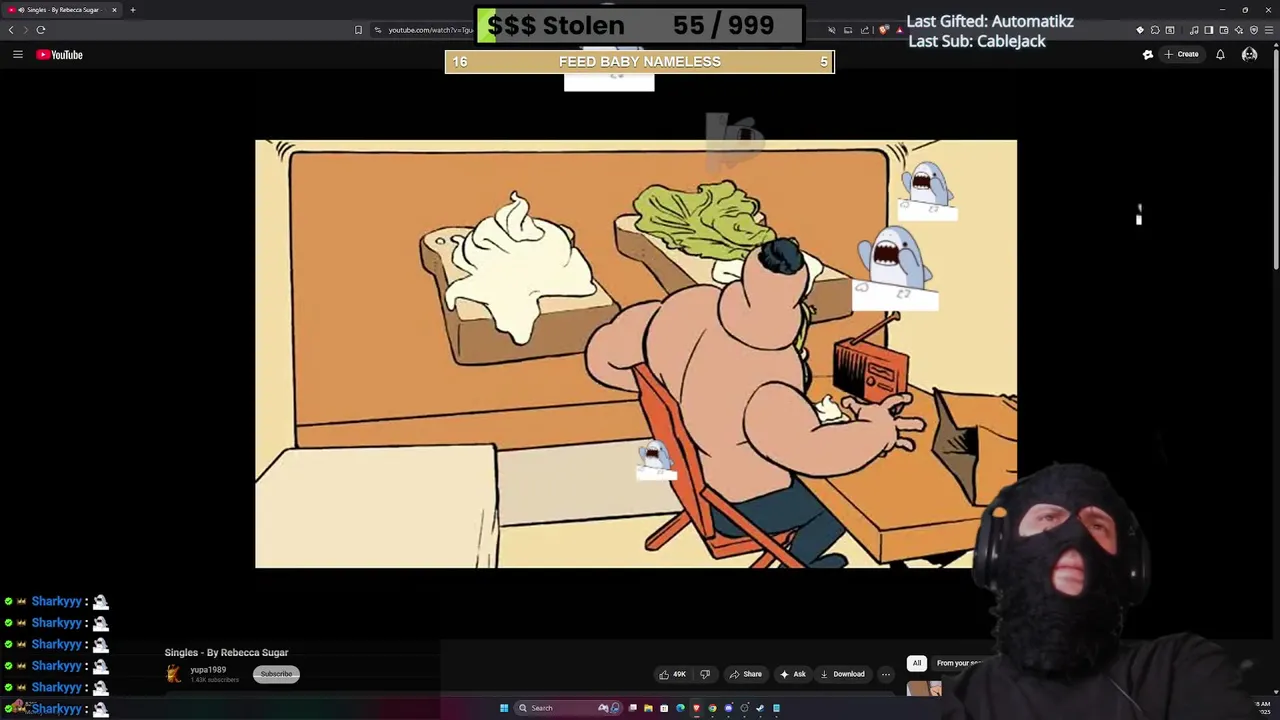Open the Brave wallet icon

coord(1224,30)
